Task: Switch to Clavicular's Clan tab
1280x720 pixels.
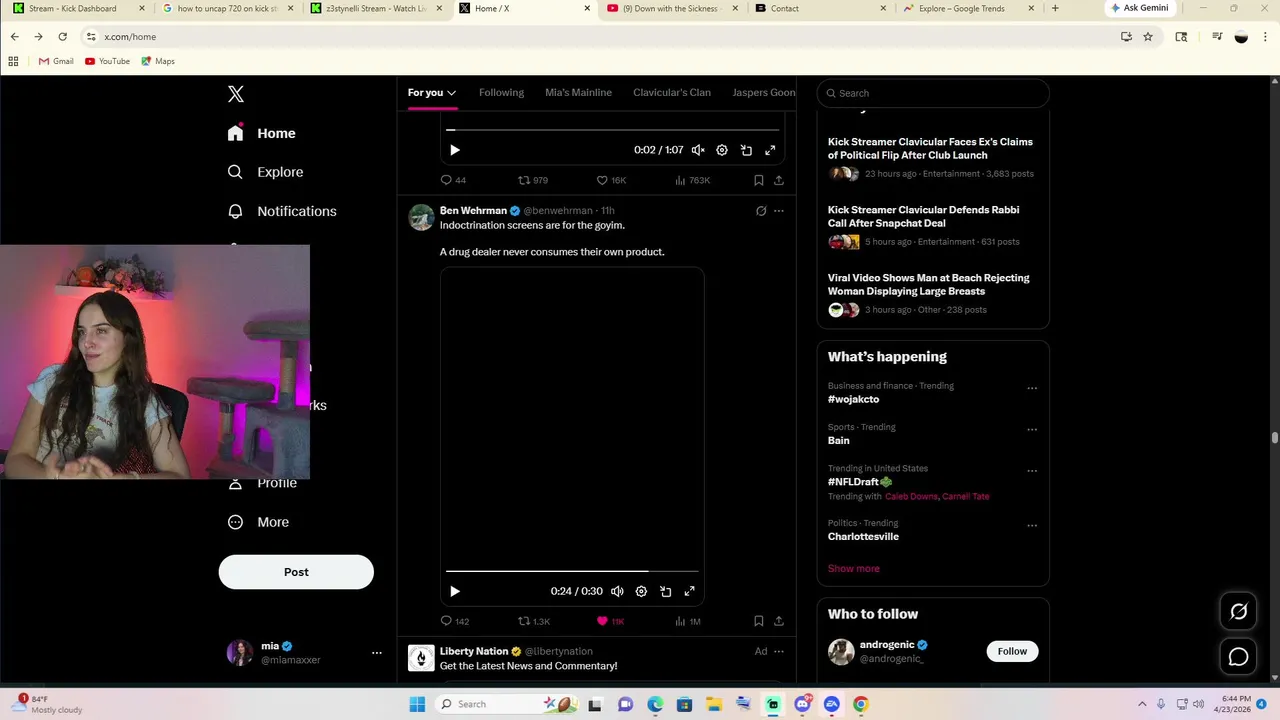Action: [x=672, y=93]
